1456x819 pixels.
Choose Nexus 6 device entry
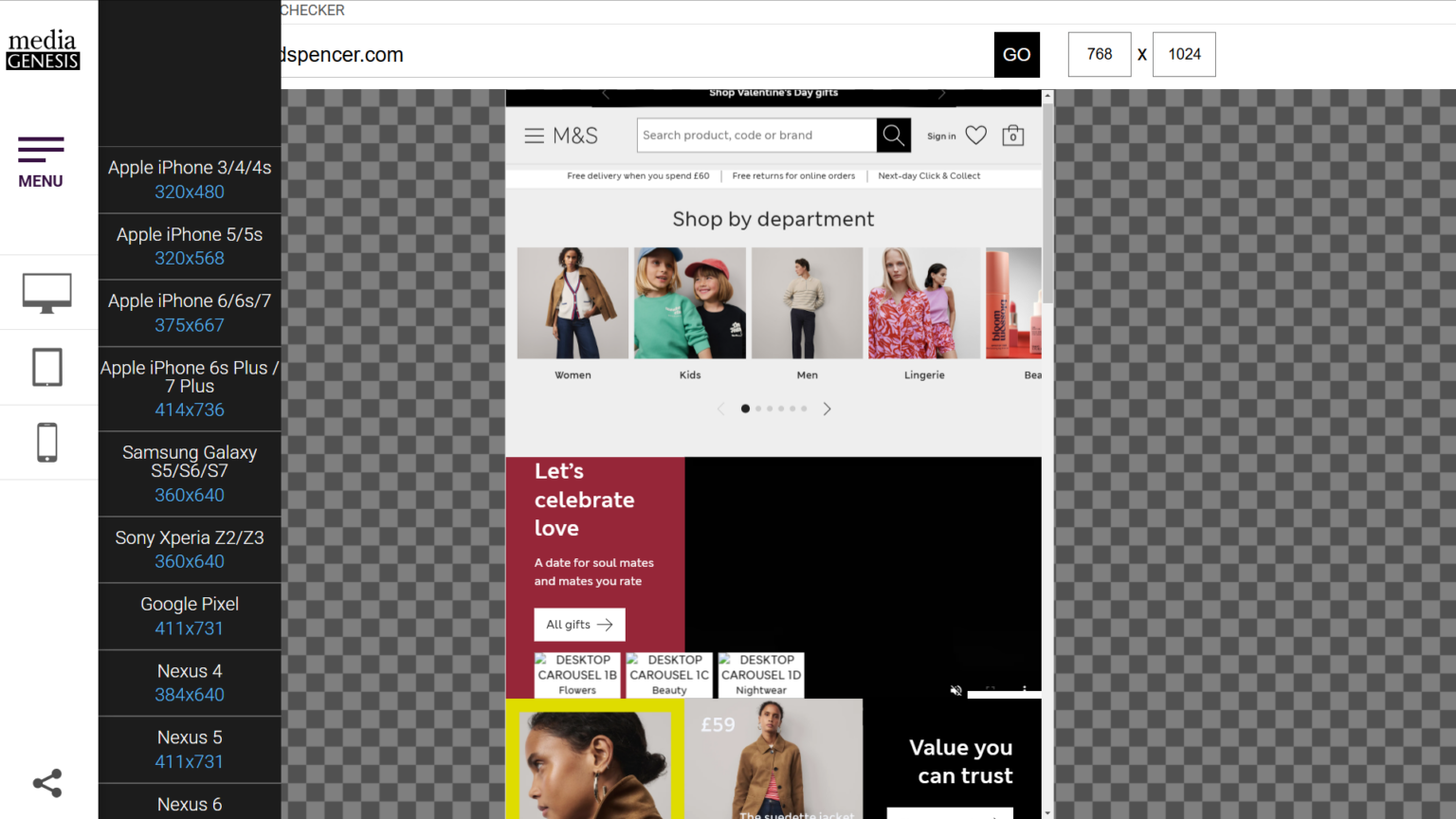[x=190, y=802]
